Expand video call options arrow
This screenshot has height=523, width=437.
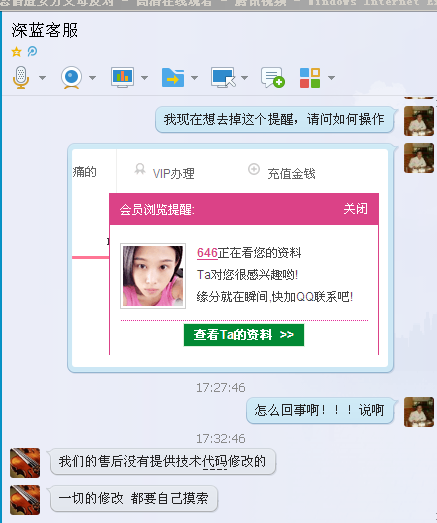tap(92, 78)
